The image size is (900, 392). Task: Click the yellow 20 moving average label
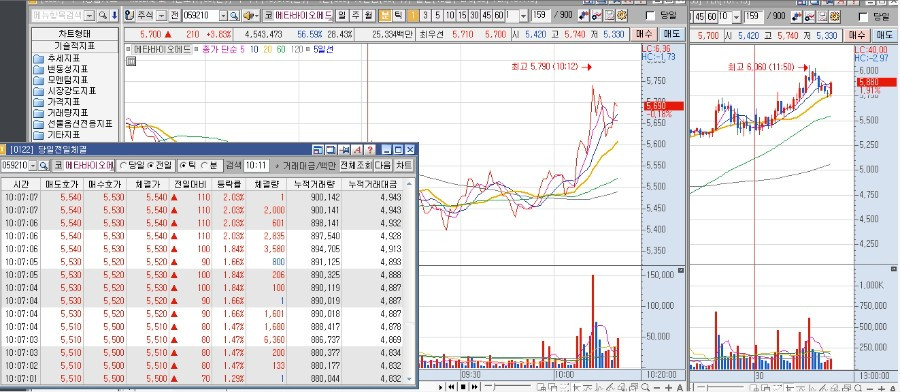[x=267, y=49]
